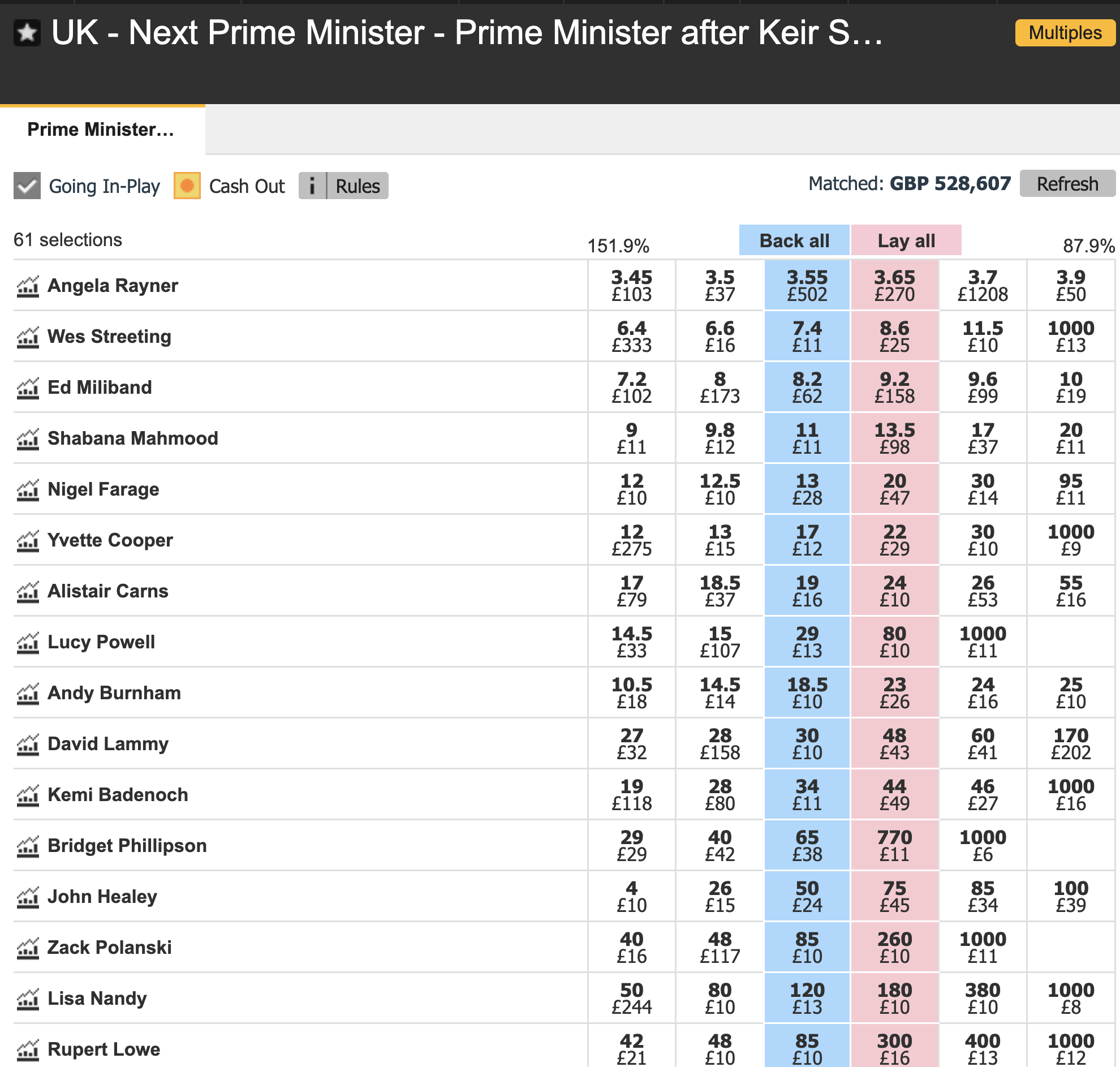Open the graph icon beside Andy Burnham
The height and width of the screenshot is (1067, 1120).
(28, 693)
